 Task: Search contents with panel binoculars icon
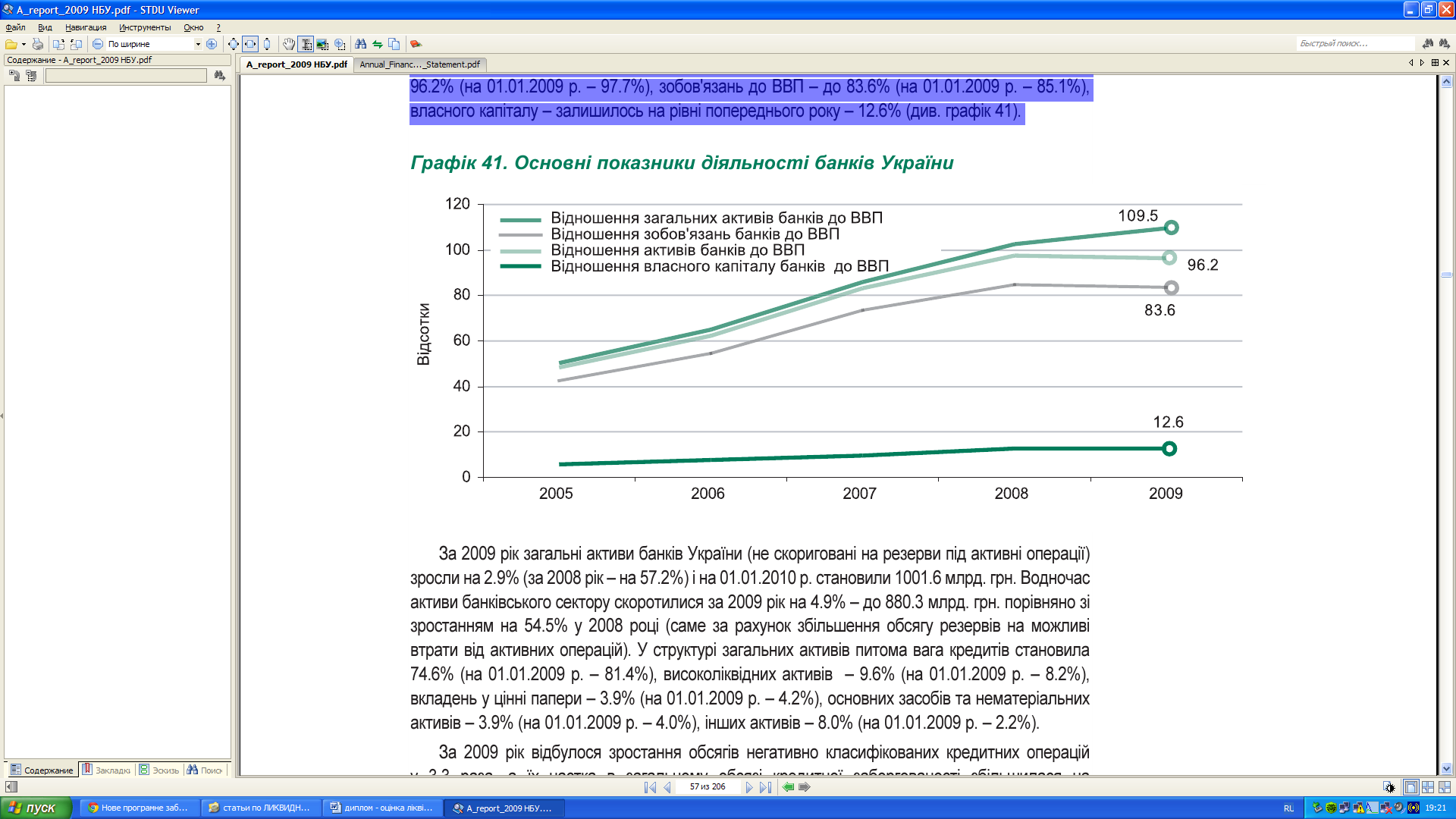[219, 75]
